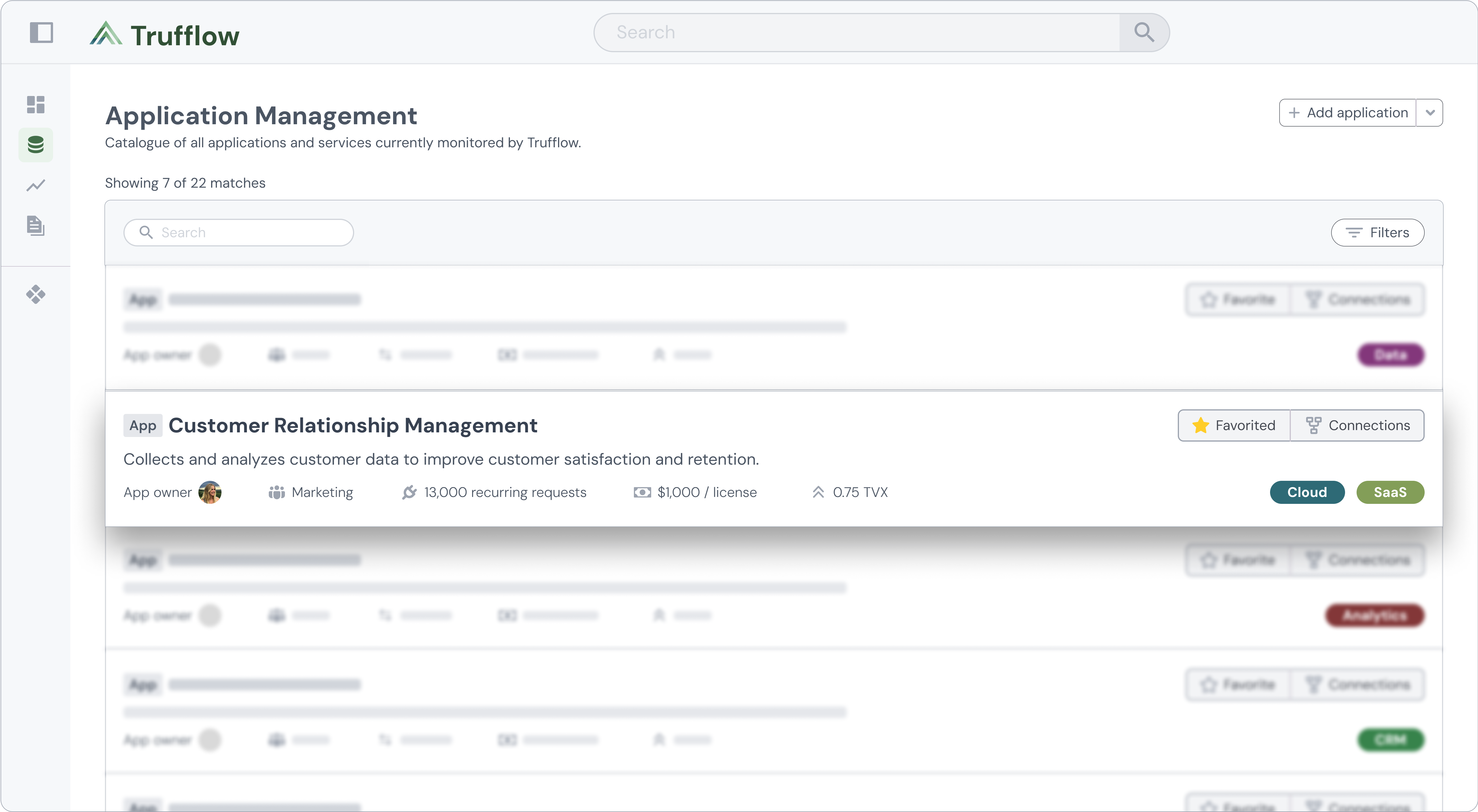The image size is (1478, 812).
Task: Open Customer Relationship Management title
Action: pyautogui.click(x=353, y=425)
